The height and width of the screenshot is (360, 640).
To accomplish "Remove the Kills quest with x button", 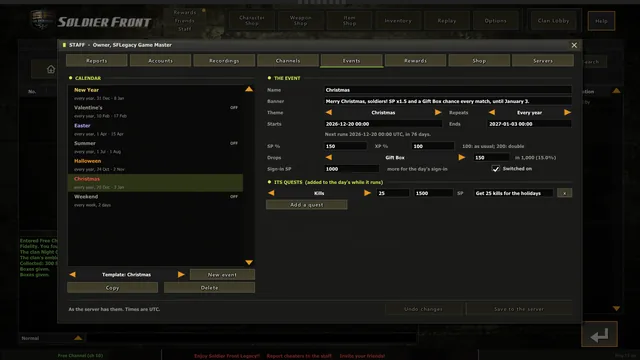I will coord(564,193).
